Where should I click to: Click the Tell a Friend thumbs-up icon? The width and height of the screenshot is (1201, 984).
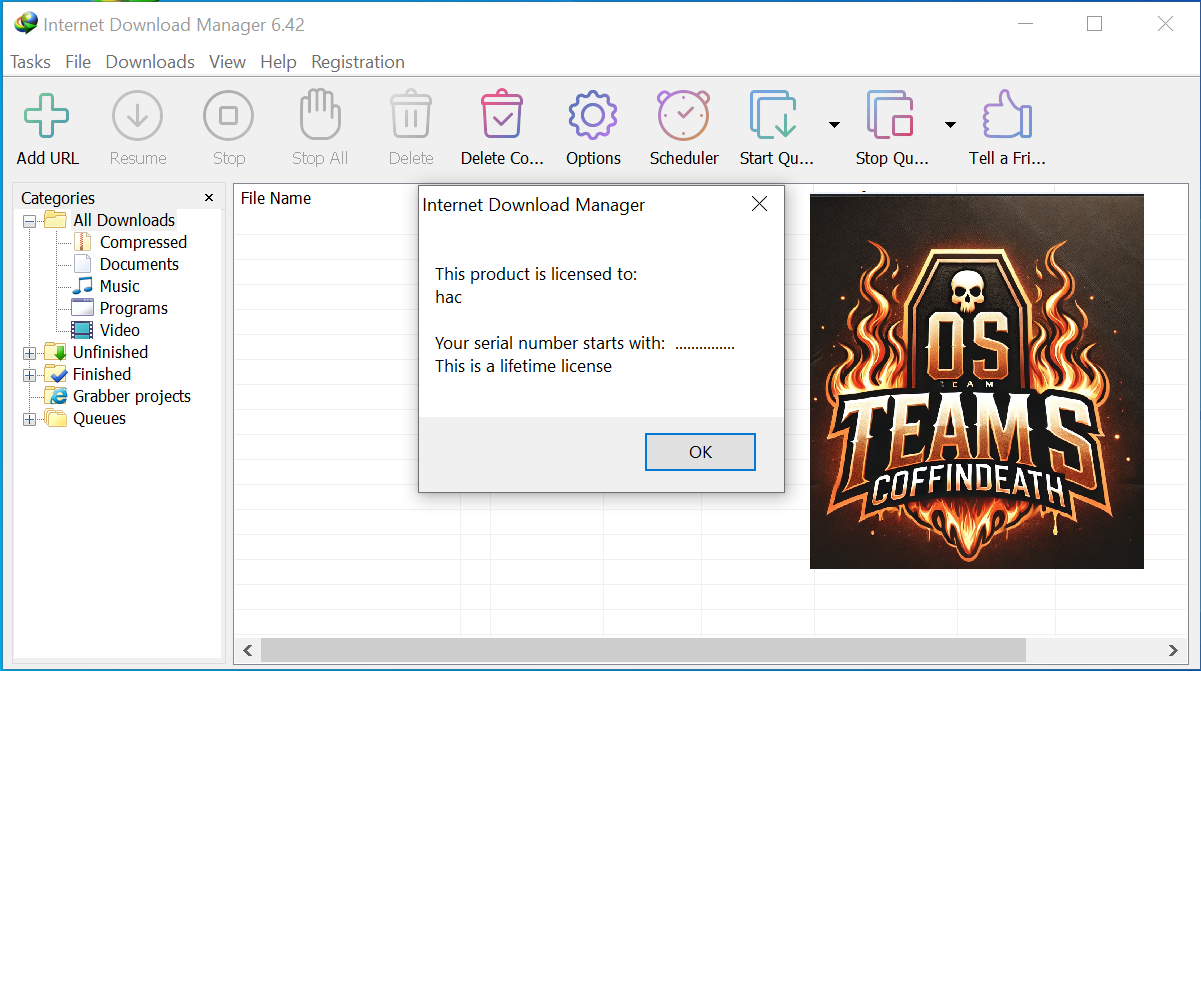pyautogui.click(x=1006, y=115)
